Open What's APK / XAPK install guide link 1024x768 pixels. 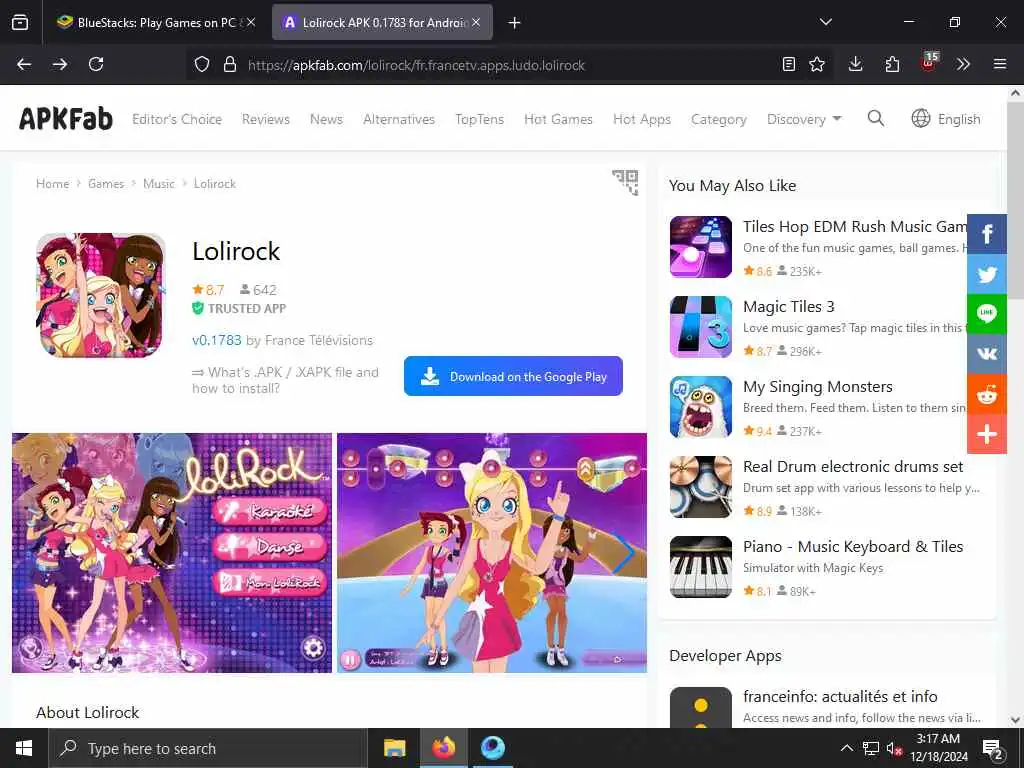coord(285,380)
